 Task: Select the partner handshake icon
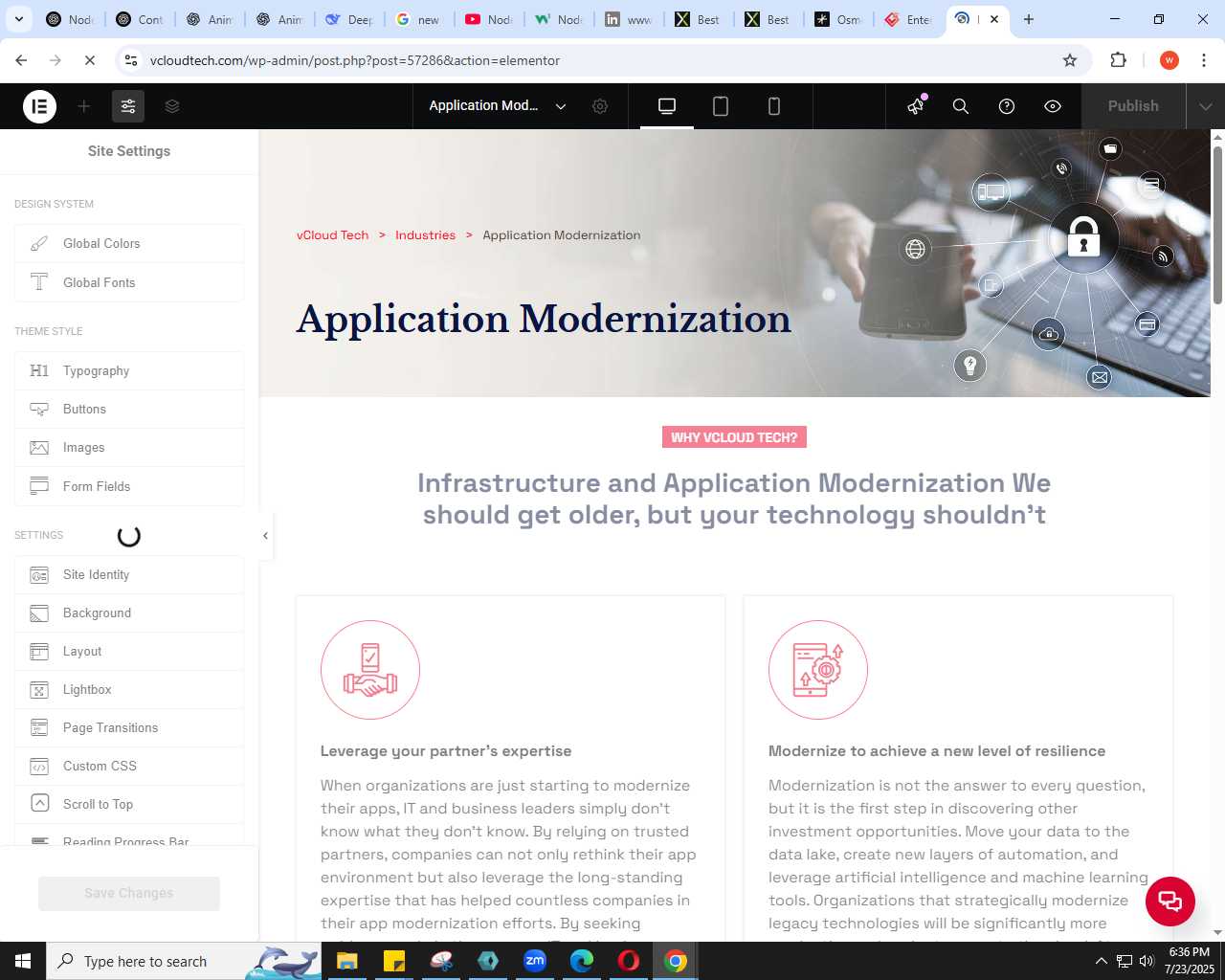click(370, 670)
